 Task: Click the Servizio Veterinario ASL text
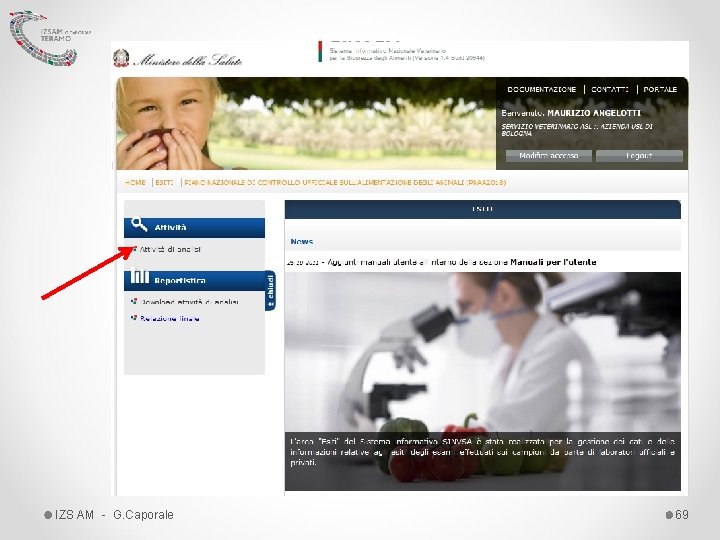[577, 129]
